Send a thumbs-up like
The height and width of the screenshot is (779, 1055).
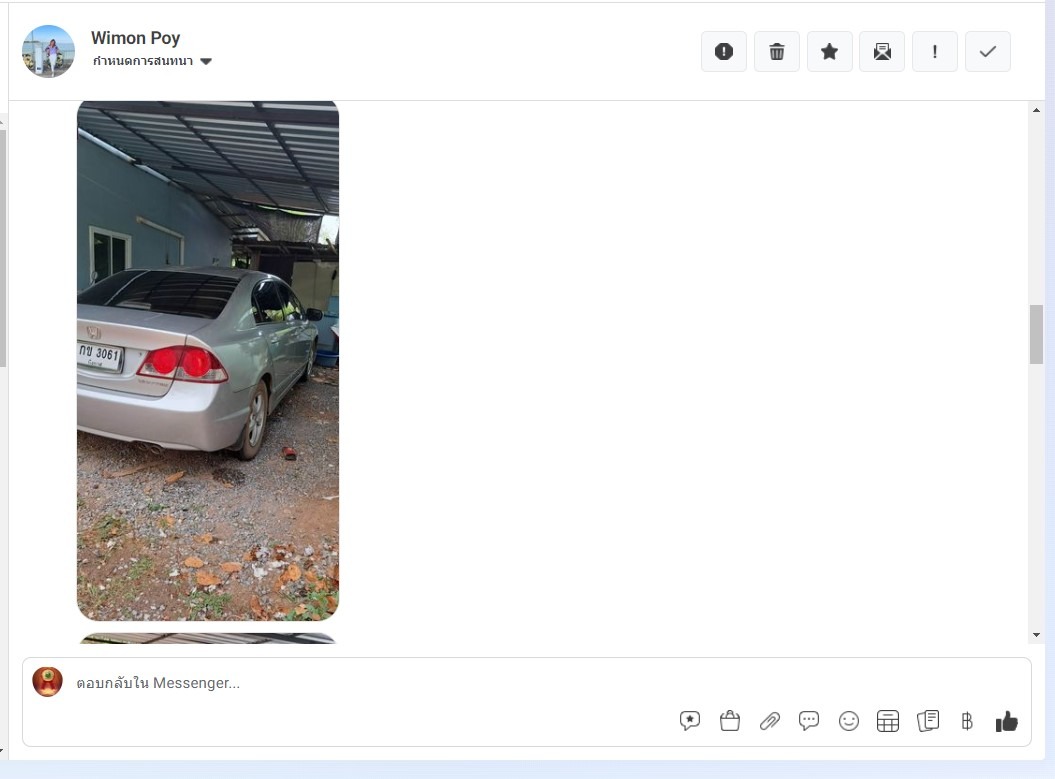[1007, 721]
